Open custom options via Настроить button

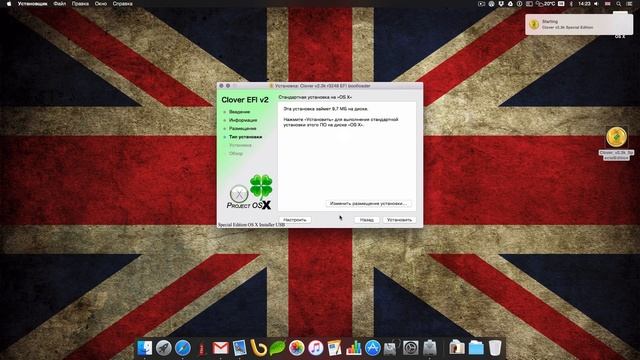click(295, 220)
